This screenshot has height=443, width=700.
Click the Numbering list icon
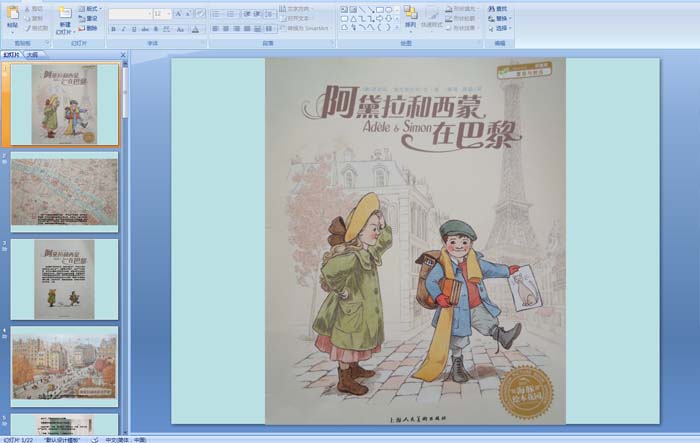click(x=230, y=14)
